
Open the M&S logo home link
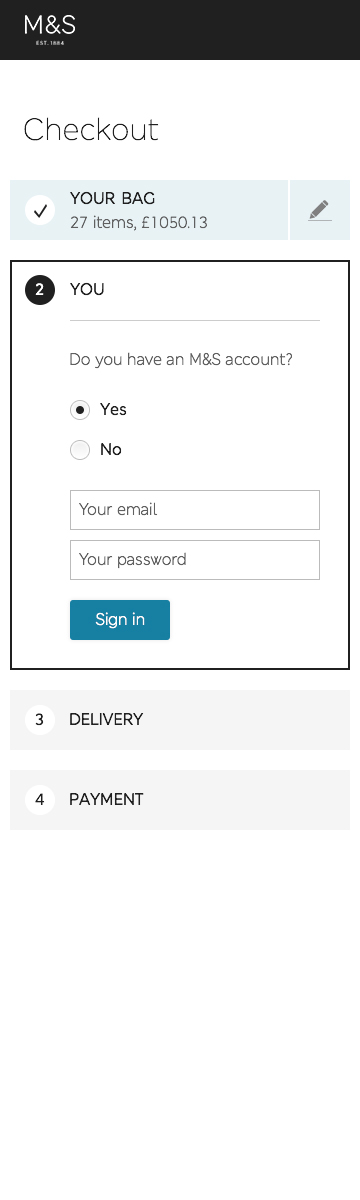point(50,30)
